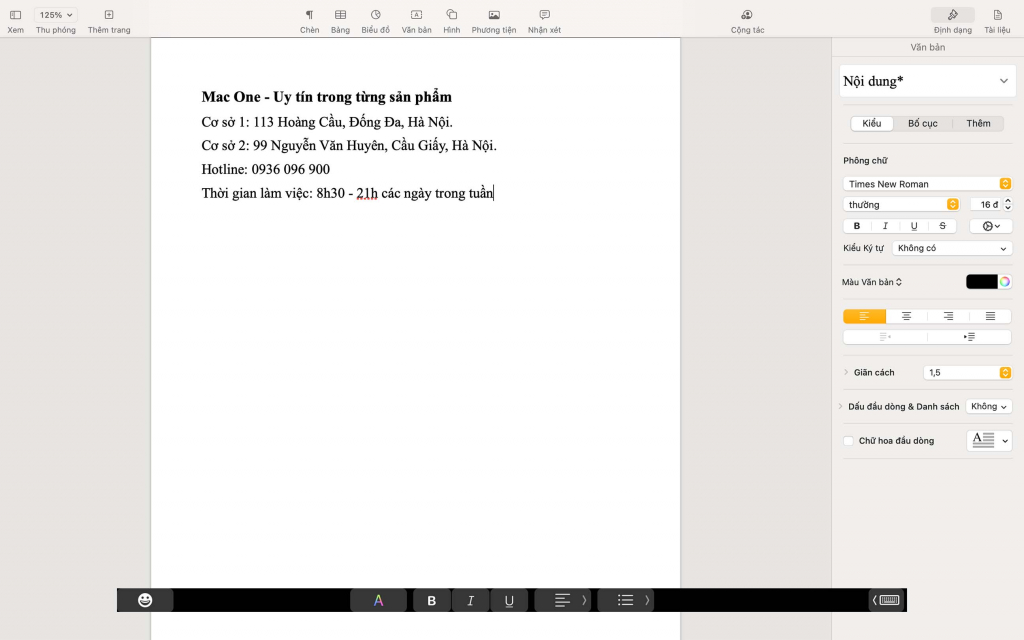Open Times New Roman font dropdown
Screen dimensions: 1024x640
point(927,184)
